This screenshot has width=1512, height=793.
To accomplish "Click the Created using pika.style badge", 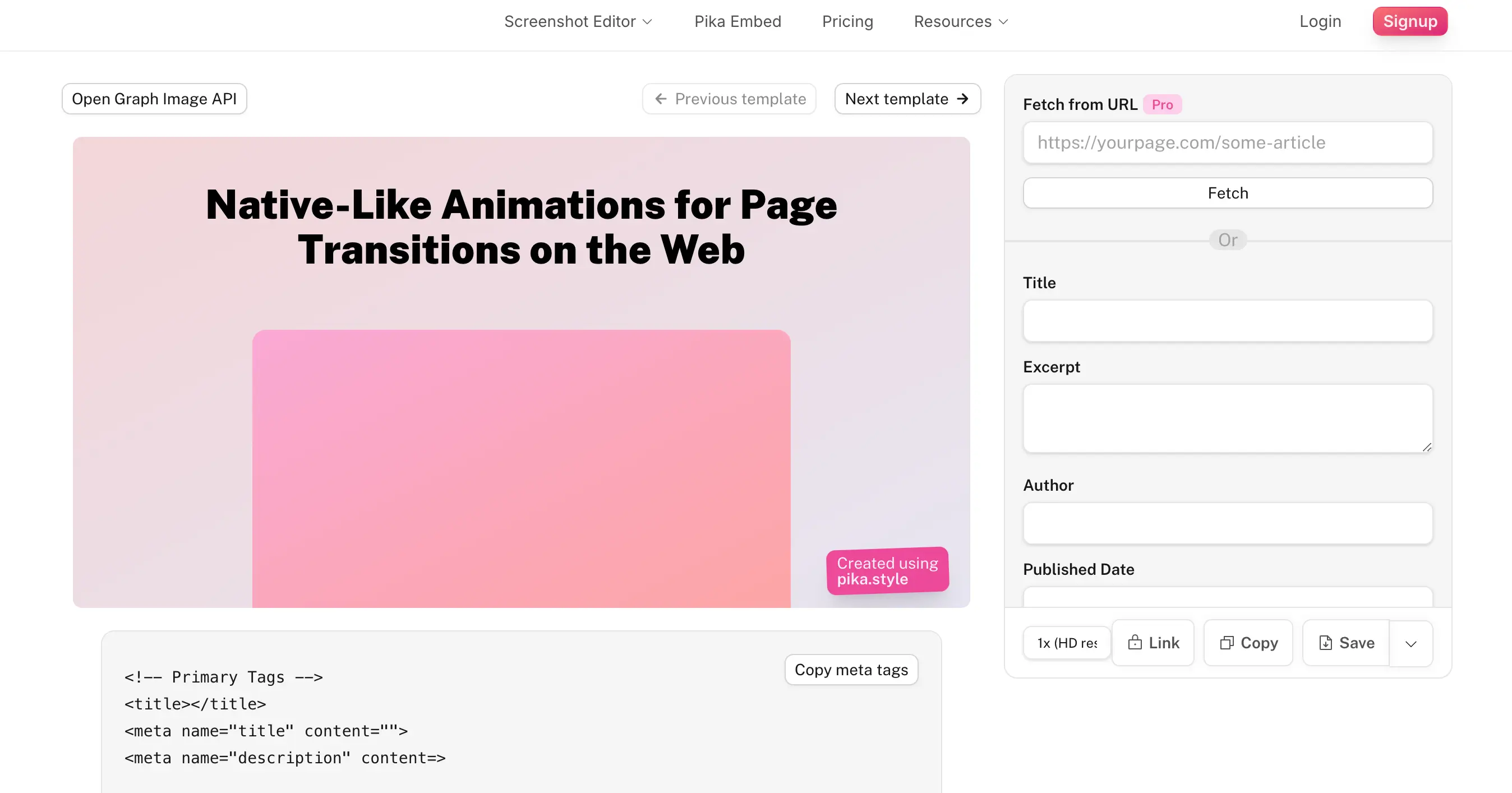I will click(x=887, y=570).
